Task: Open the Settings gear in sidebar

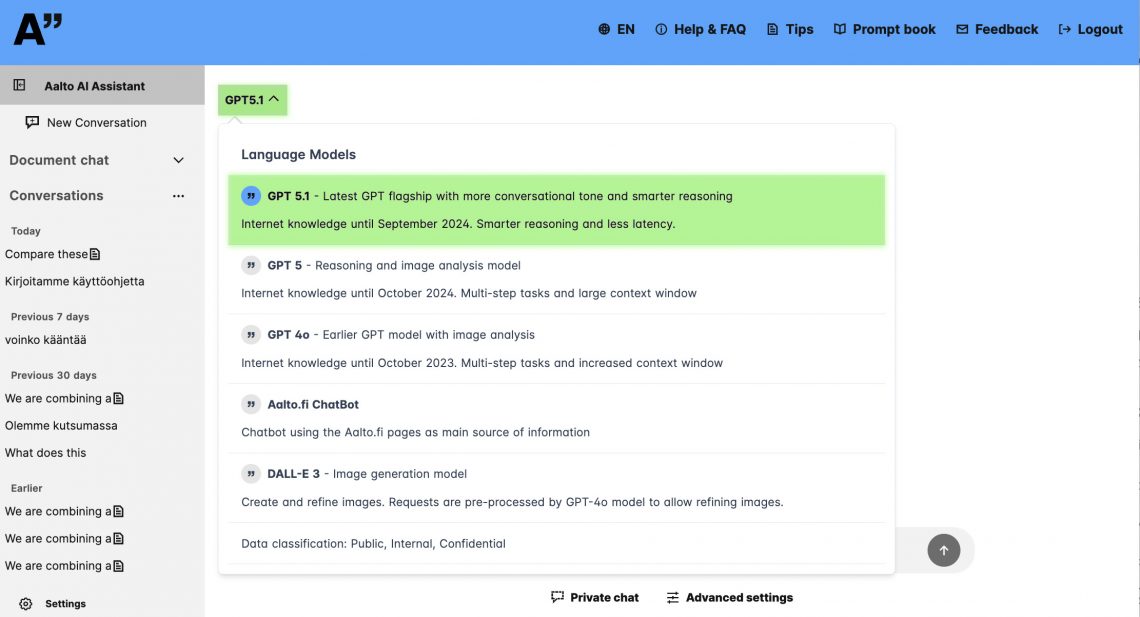Action: point(27,604)
